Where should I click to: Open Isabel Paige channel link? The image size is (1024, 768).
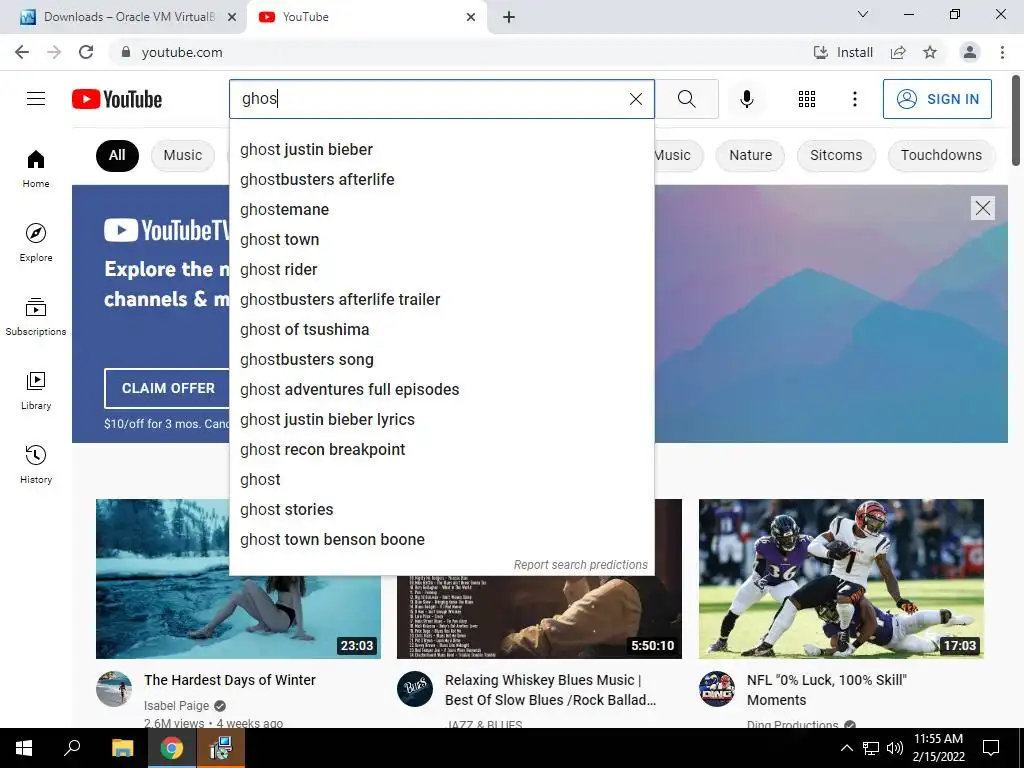click(x=176, y=706)
